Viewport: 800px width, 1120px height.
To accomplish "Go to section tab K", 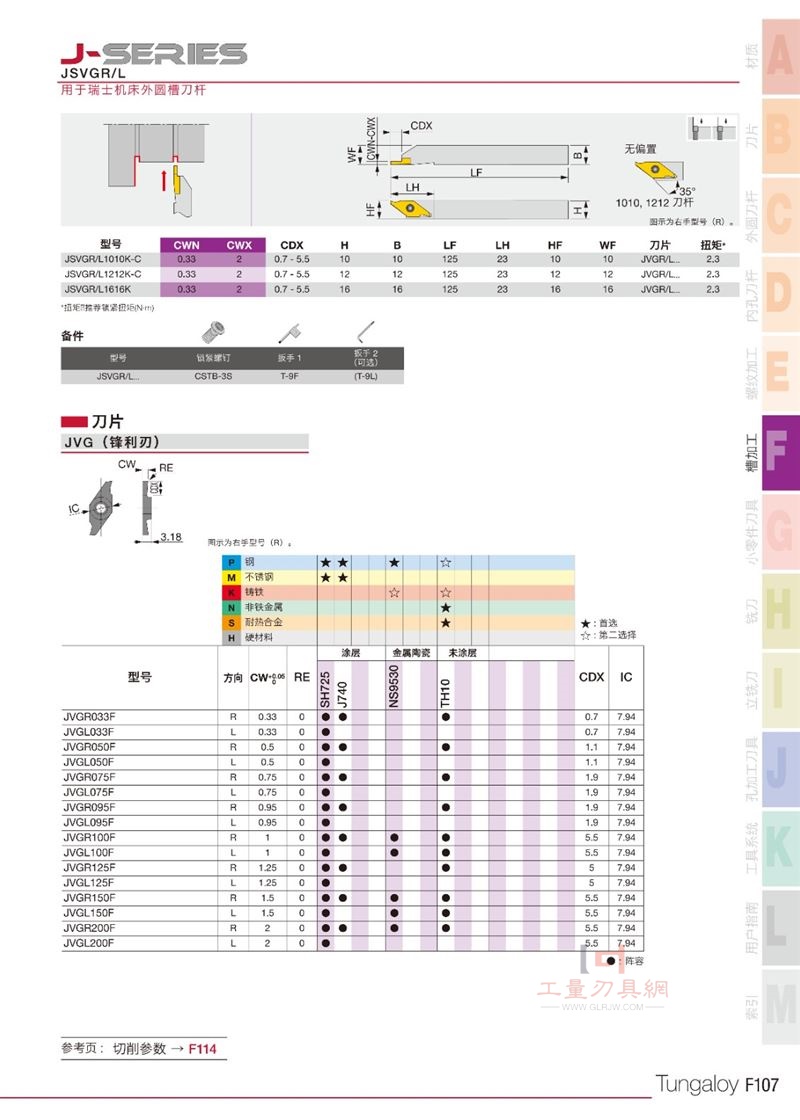I will pos(780,849).
